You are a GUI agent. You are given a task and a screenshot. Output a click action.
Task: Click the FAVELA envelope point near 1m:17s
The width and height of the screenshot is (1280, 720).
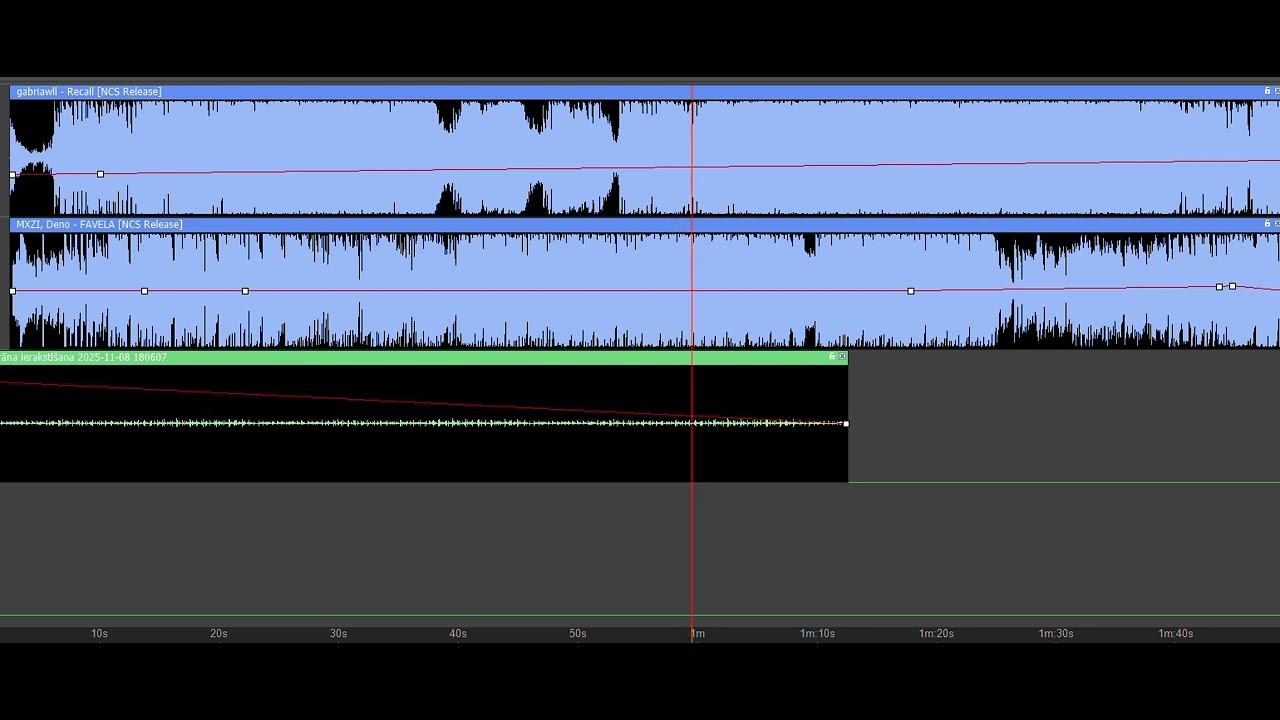coord(910,291)
